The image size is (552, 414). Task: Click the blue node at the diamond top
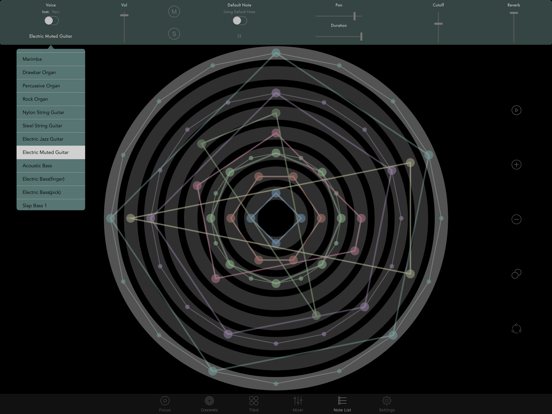276,194
